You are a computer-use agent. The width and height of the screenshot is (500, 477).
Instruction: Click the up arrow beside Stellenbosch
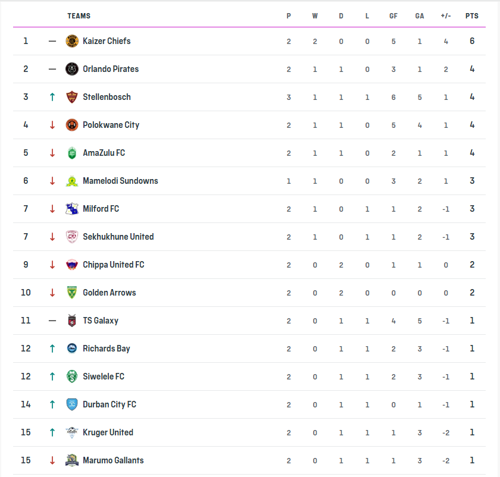point(52,97)
